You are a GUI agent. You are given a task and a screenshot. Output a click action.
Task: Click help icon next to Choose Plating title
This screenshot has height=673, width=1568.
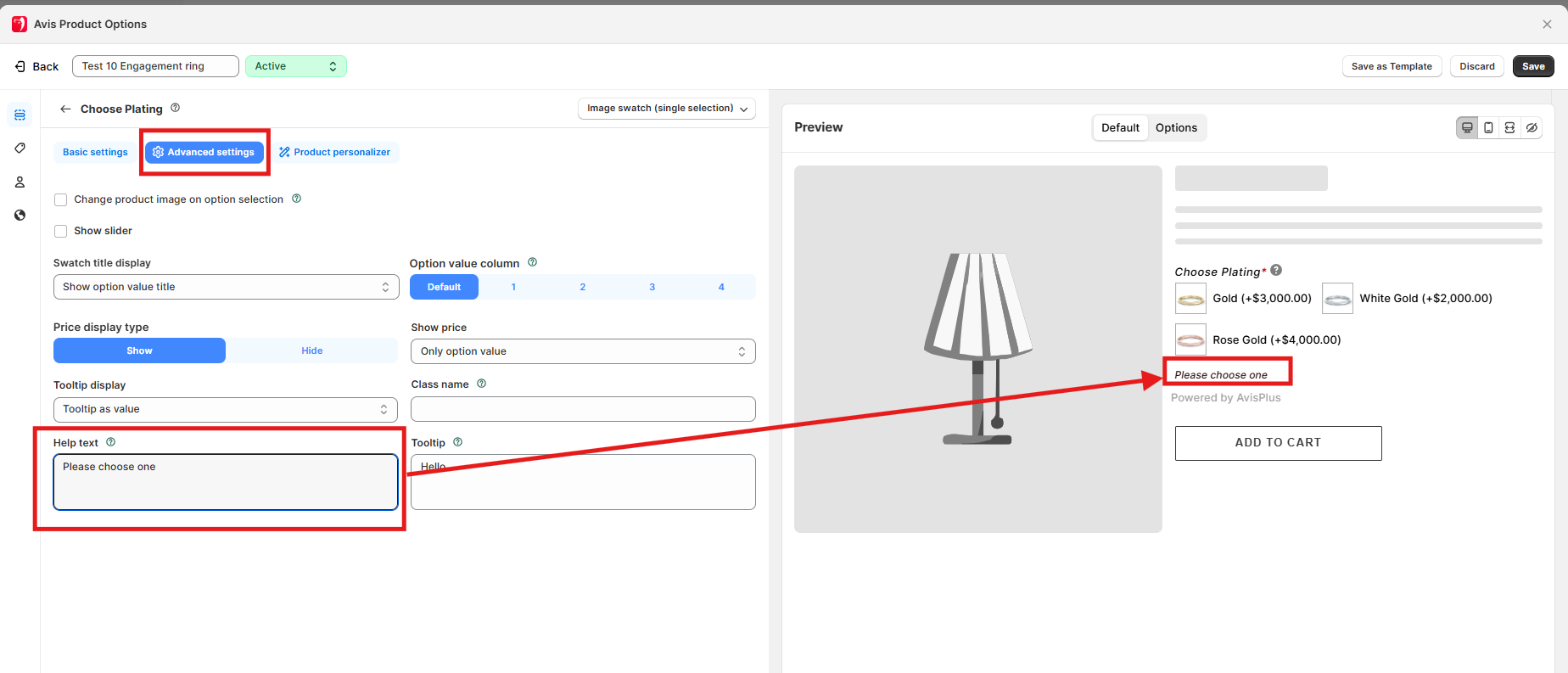click(176, 108)
